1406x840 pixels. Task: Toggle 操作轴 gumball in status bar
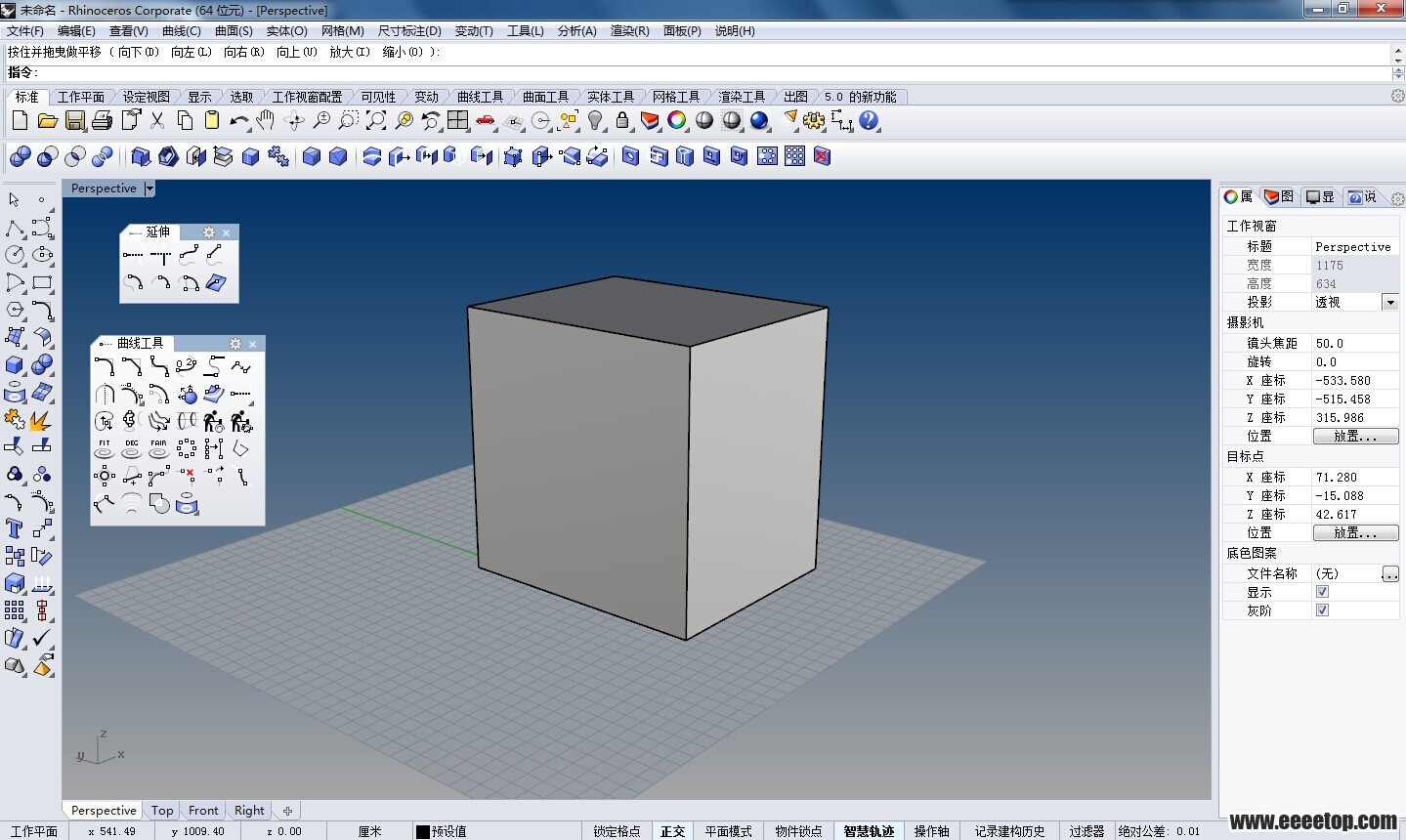(x=932, y=831)
